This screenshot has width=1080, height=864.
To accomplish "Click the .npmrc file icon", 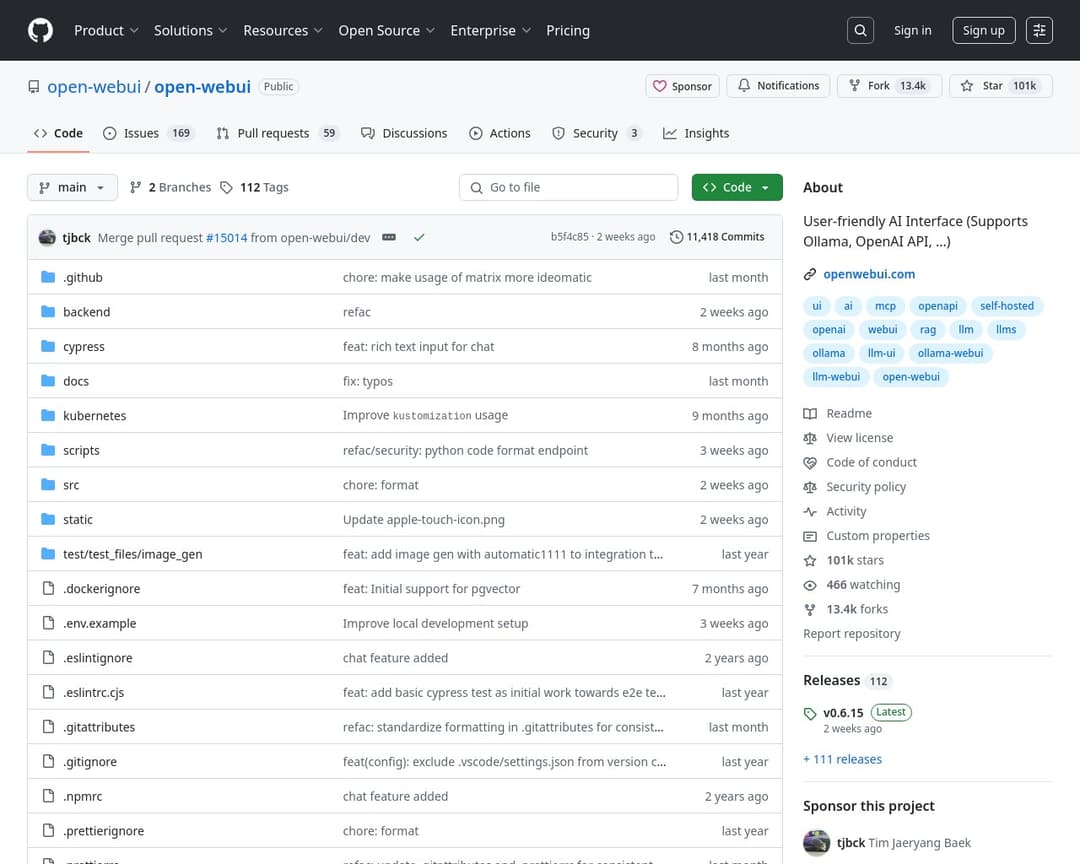I will tap(48, 796).
